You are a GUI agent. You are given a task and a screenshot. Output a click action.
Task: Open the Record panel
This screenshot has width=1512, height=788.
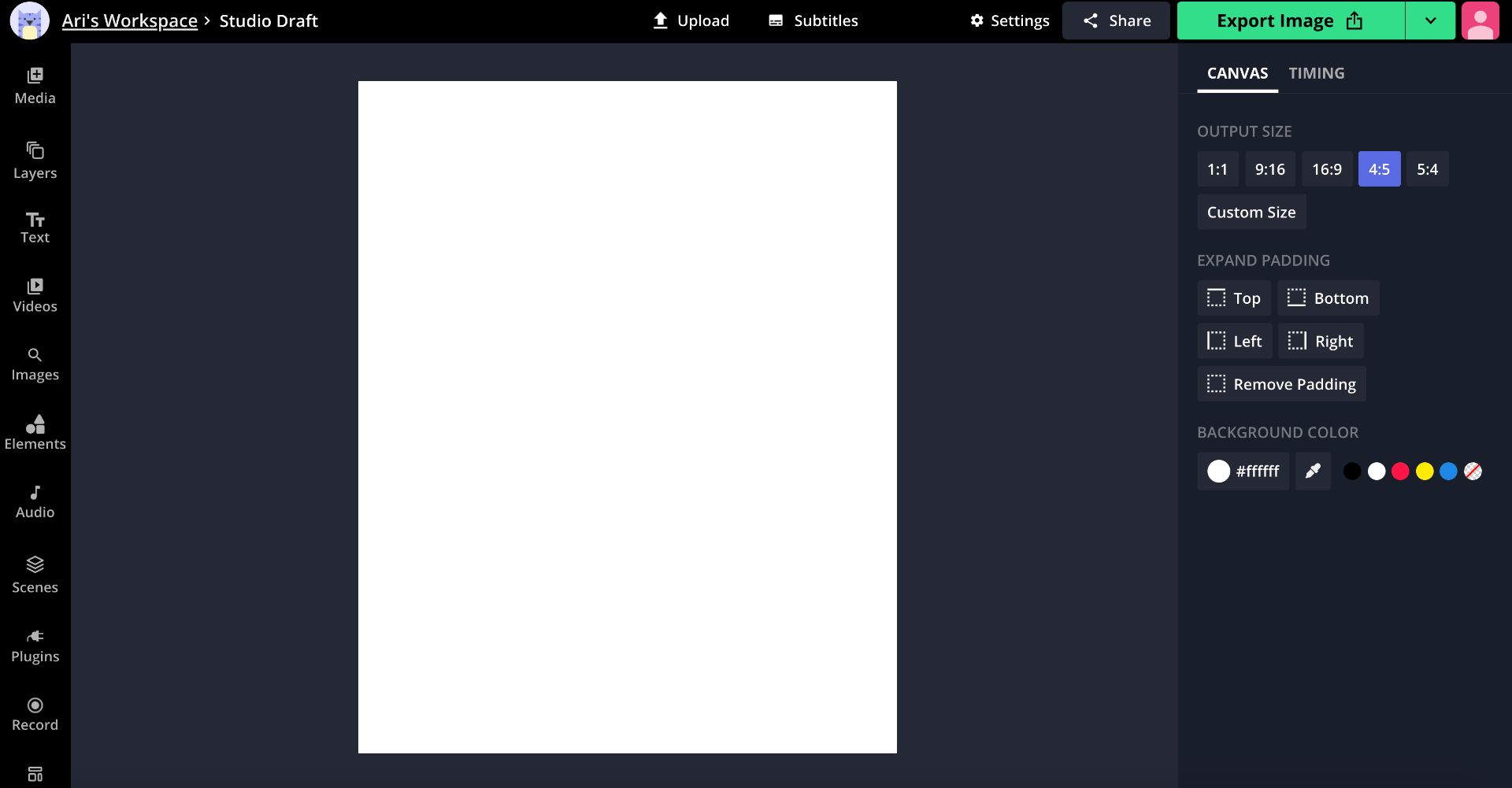[35, 715]
